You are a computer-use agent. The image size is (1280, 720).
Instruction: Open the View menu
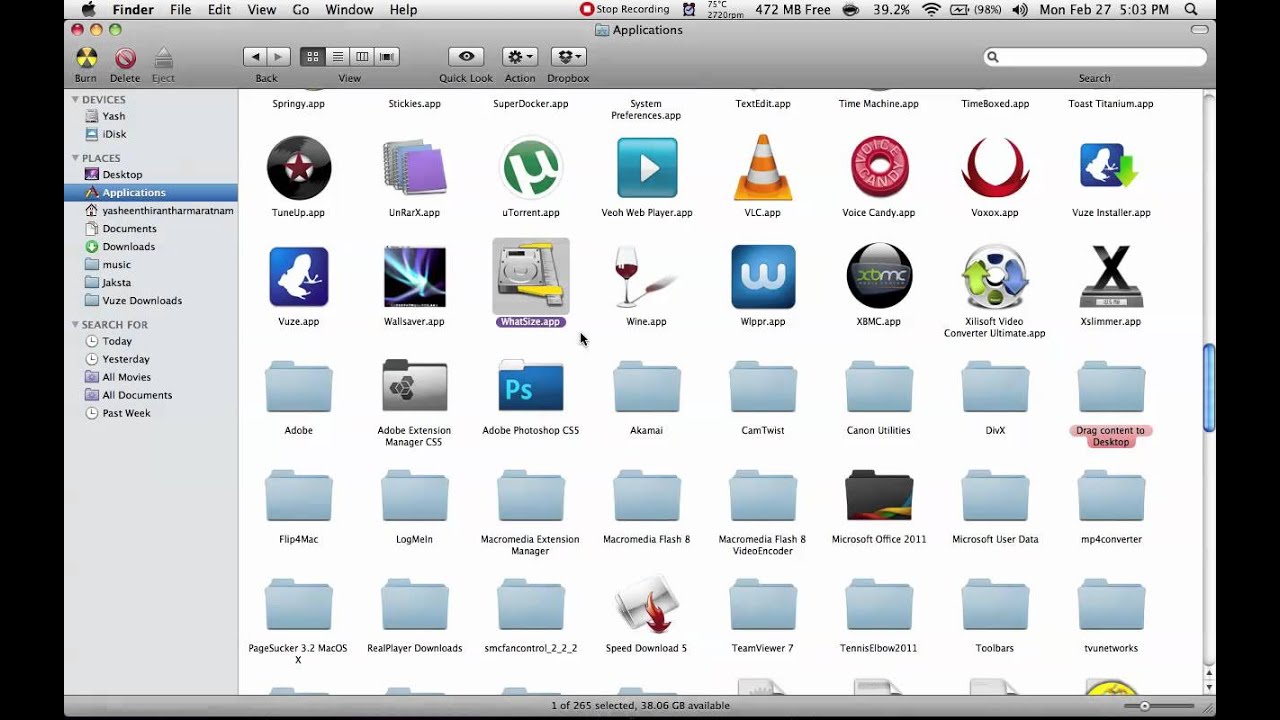261,9
